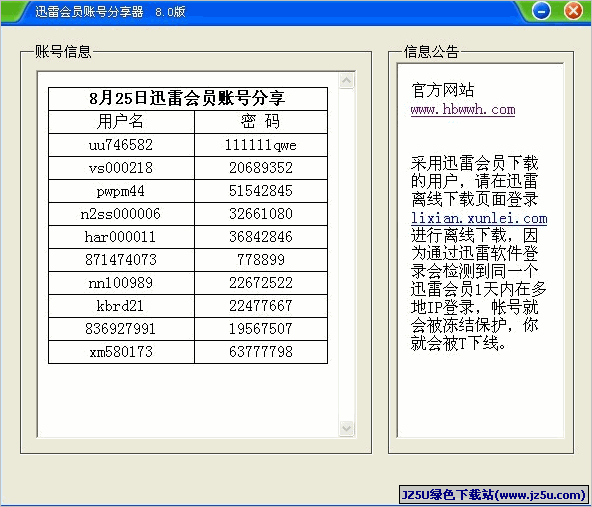Select username vs000218 cell
This screenshot has width=592, height=507.
coord(121,168)
